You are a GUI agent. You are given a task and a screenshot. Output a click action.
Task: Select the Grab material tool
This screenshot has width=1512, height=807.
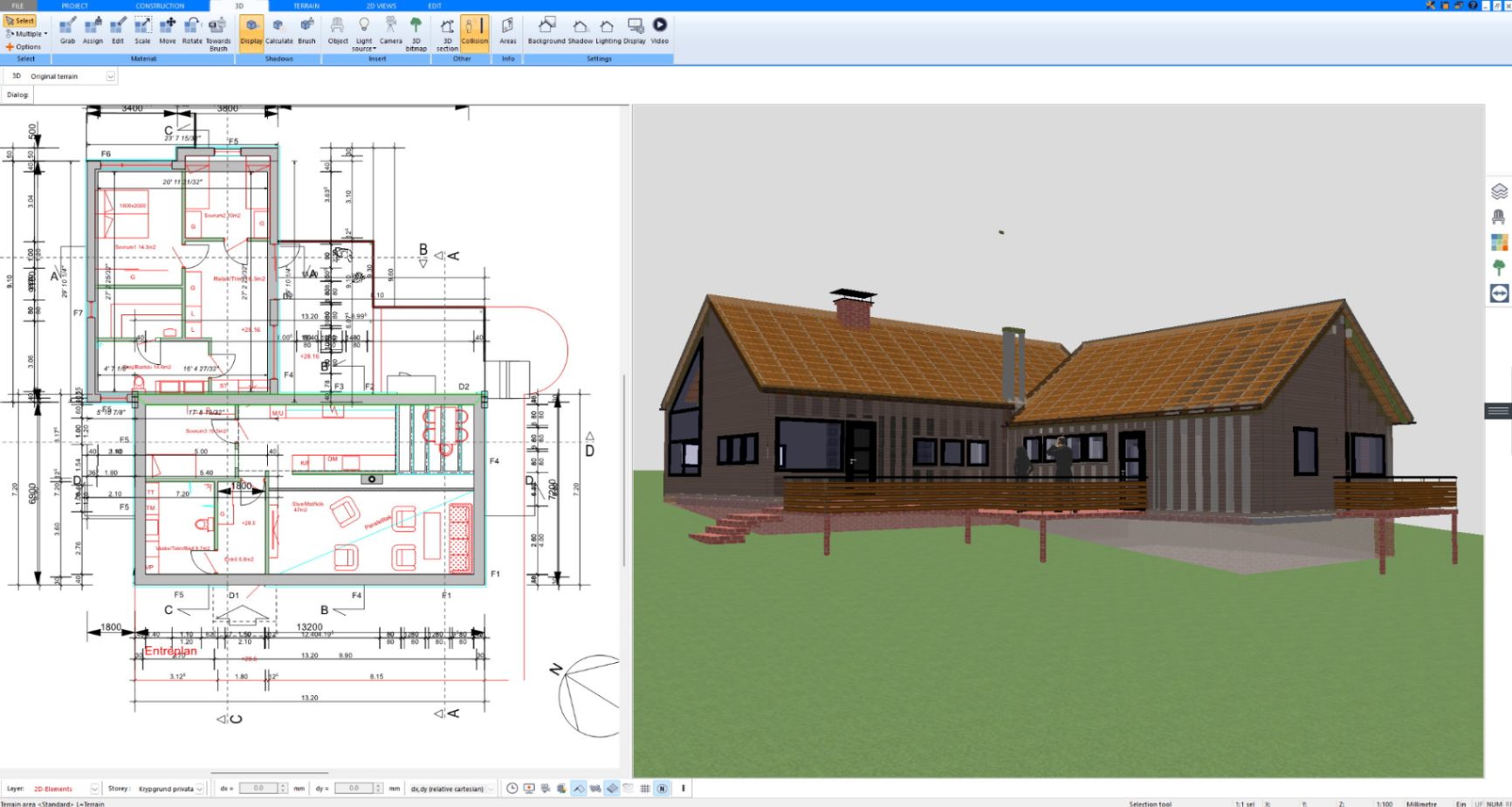click(x=67, y=31)
